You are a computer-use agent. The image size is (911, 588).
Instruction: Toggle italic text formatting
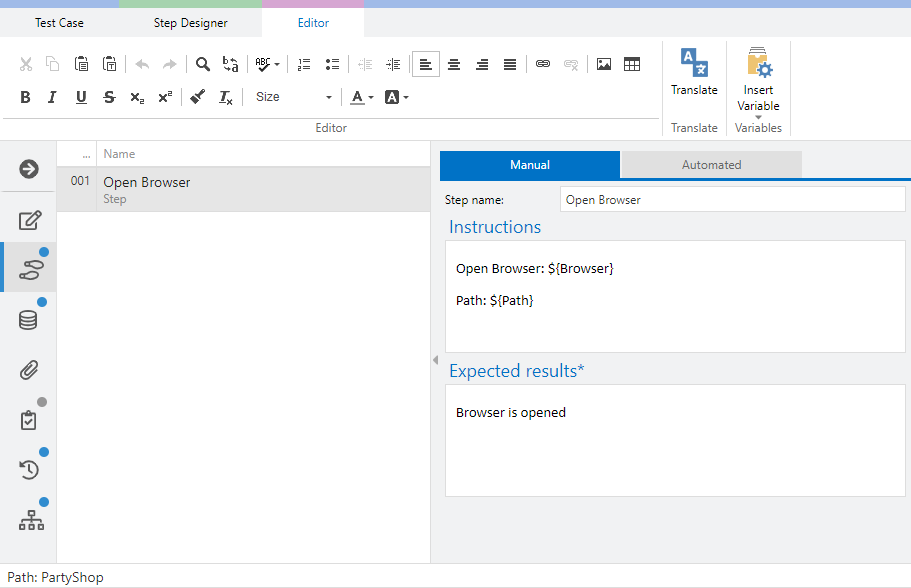pos(53,97)
